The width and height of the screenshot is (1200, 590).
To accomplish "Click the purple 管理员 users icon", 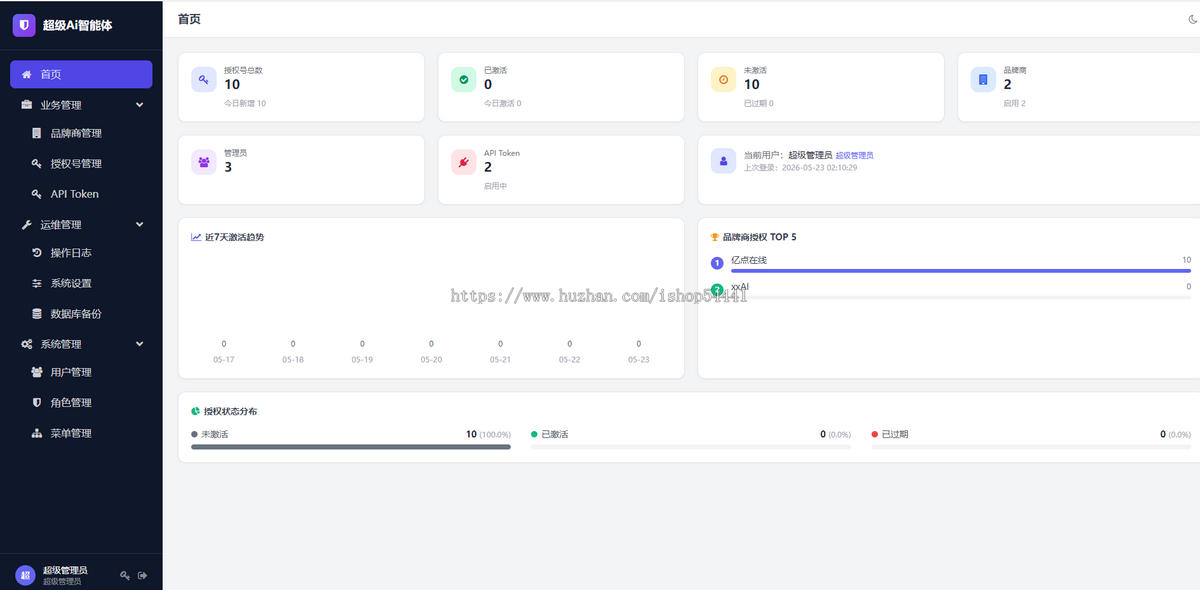I will 204,161.
